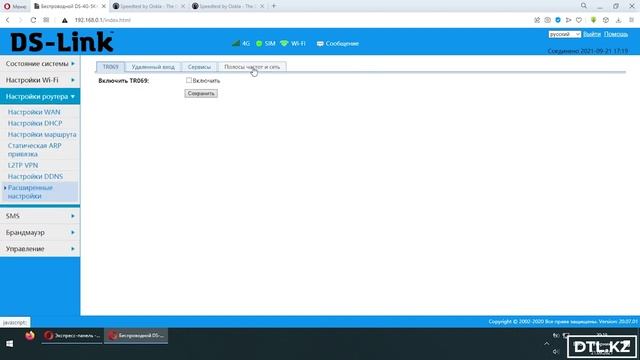Image resolution: width=640 pixels, height=360 pixels.
Task: Reload the router page
Action: coord(33,20)
